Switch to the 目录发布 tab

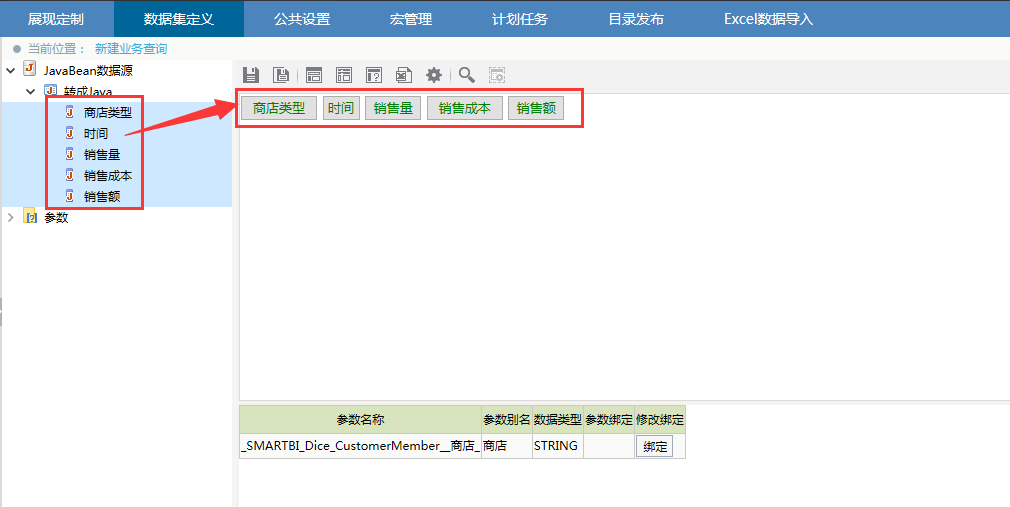click(636, 19)
